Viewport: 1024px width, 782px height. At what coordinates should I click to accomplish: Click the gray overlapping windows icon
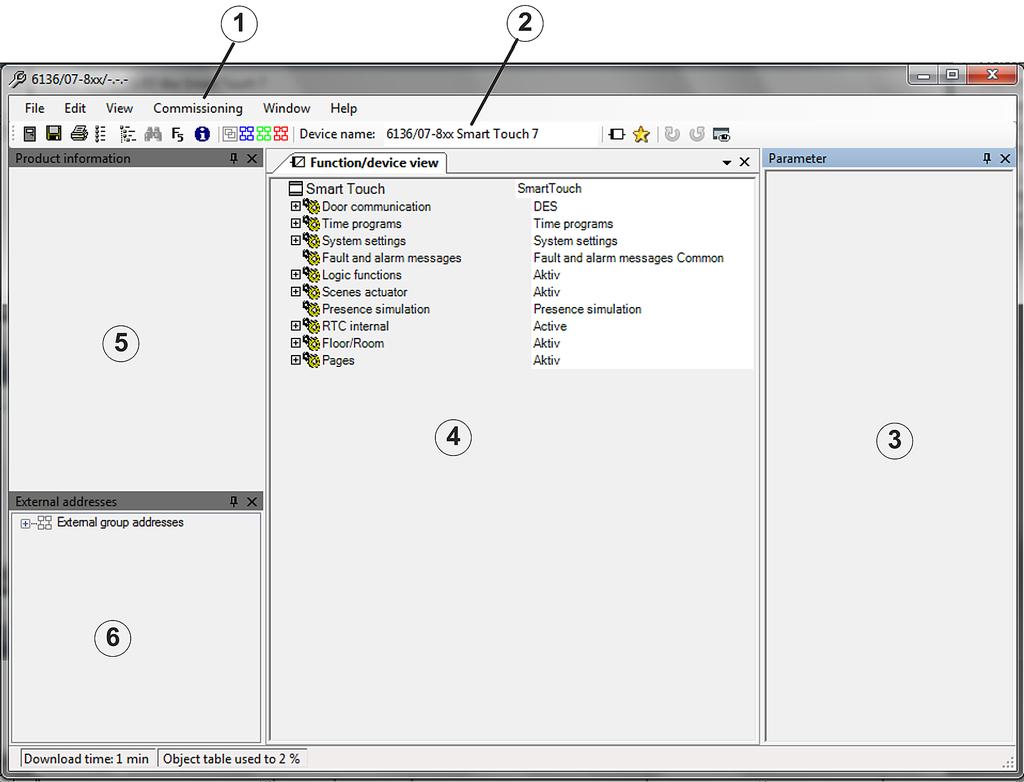[230, 134]
